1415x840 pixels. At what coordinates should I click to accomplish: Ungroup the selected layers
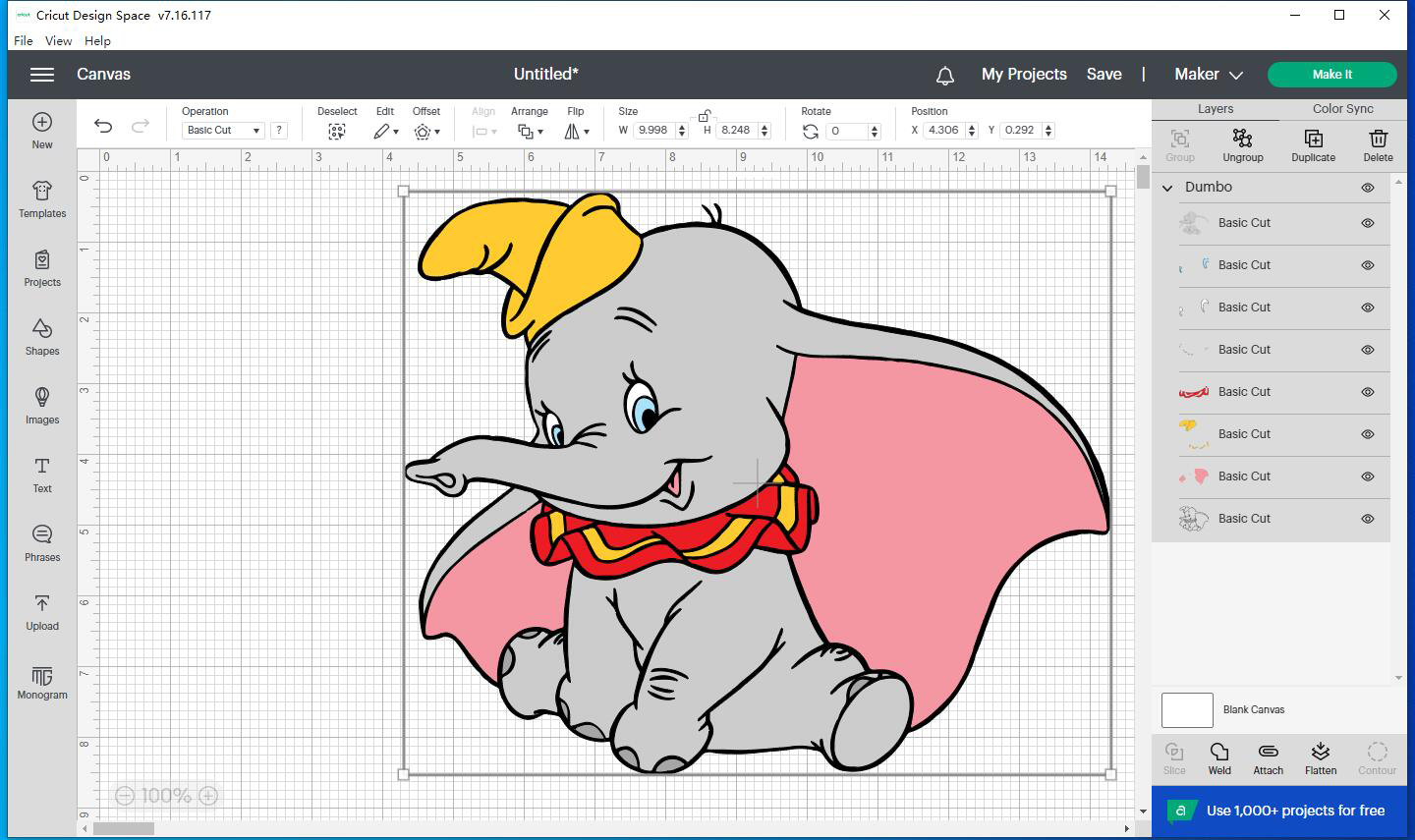click(1243, 145)
